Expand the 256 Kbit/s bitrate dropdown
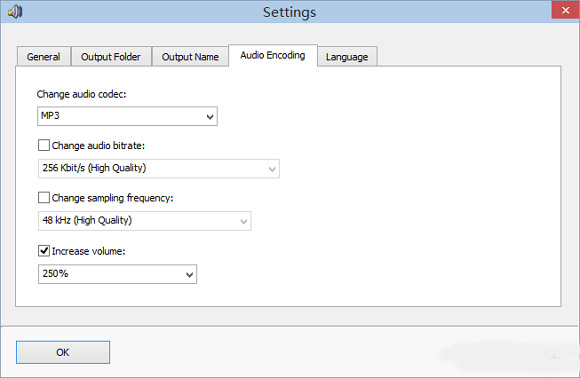The height and width of the screenshot is (378, 580). [x=159, y=169]
